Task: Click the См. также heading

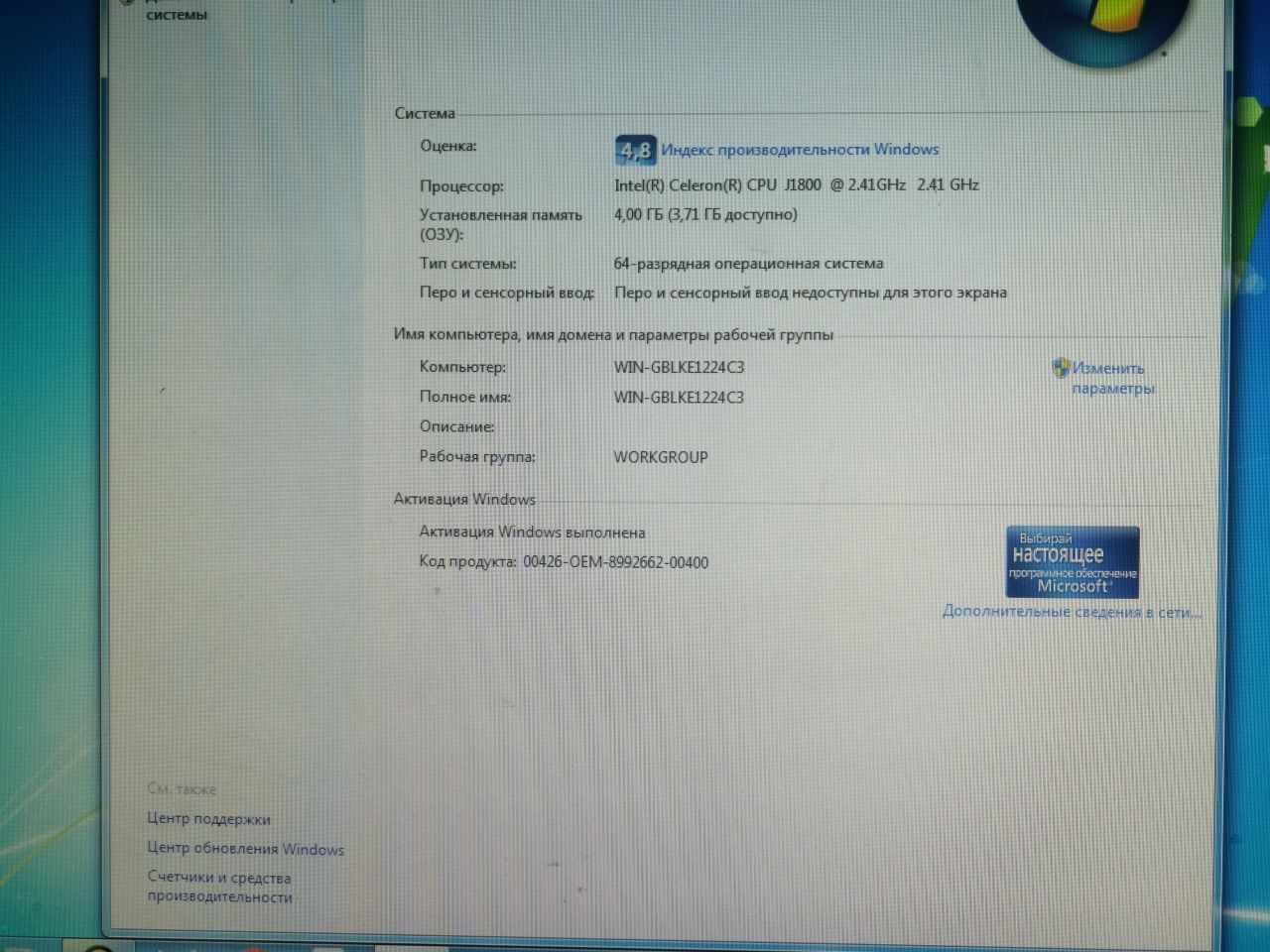Action: (182, 789)
